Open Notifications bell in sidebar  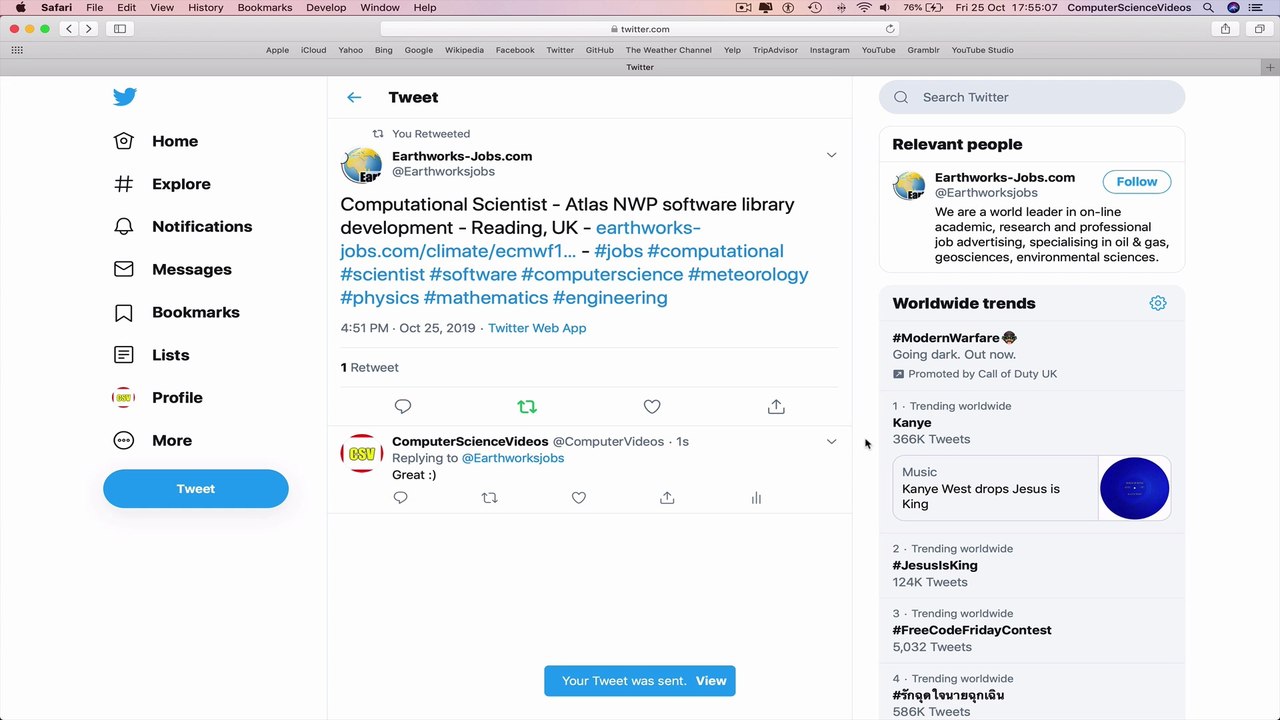coord(182,227)
